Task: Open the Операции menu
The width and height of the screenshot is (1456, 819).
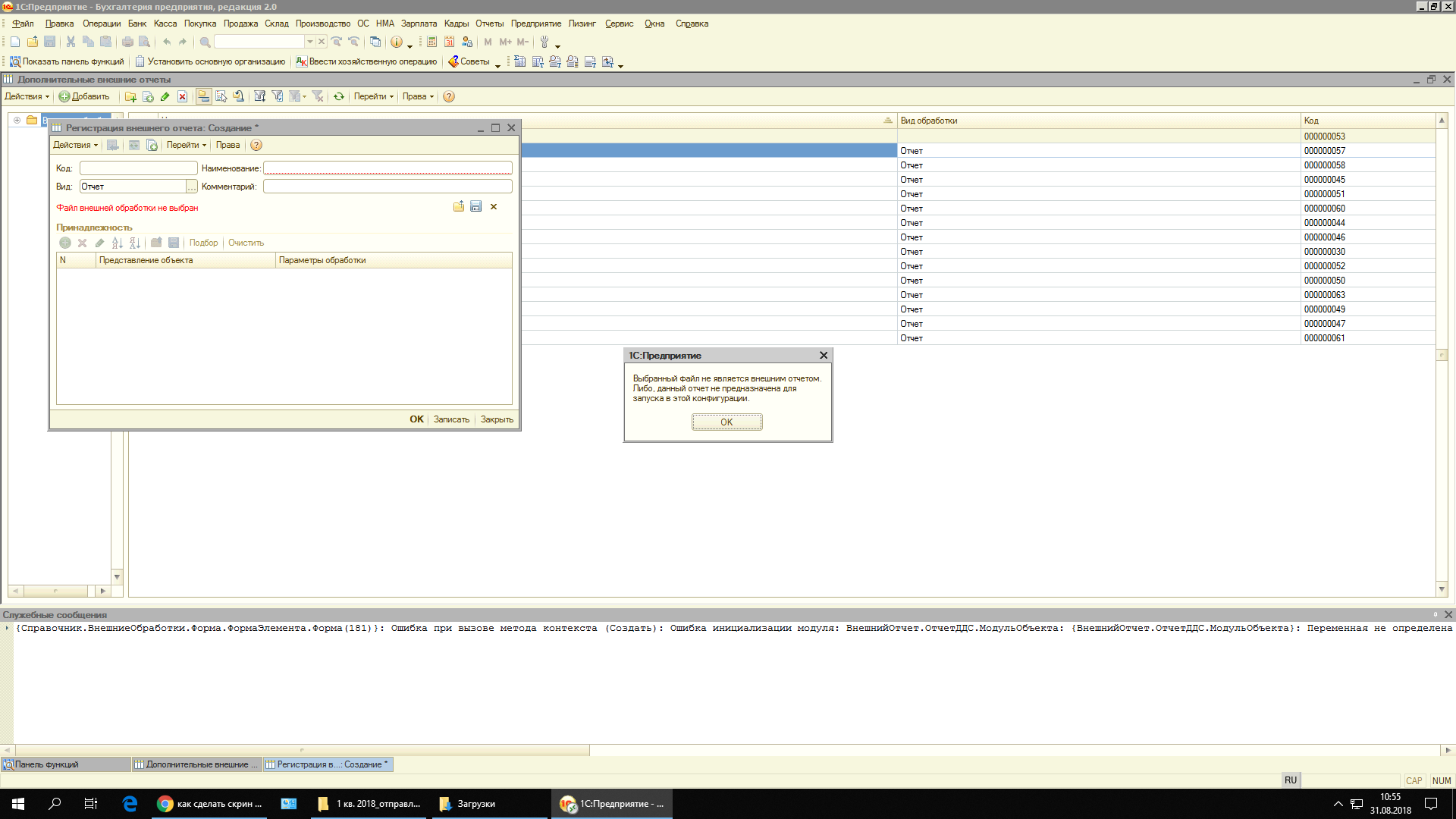Action: point(102,24)
